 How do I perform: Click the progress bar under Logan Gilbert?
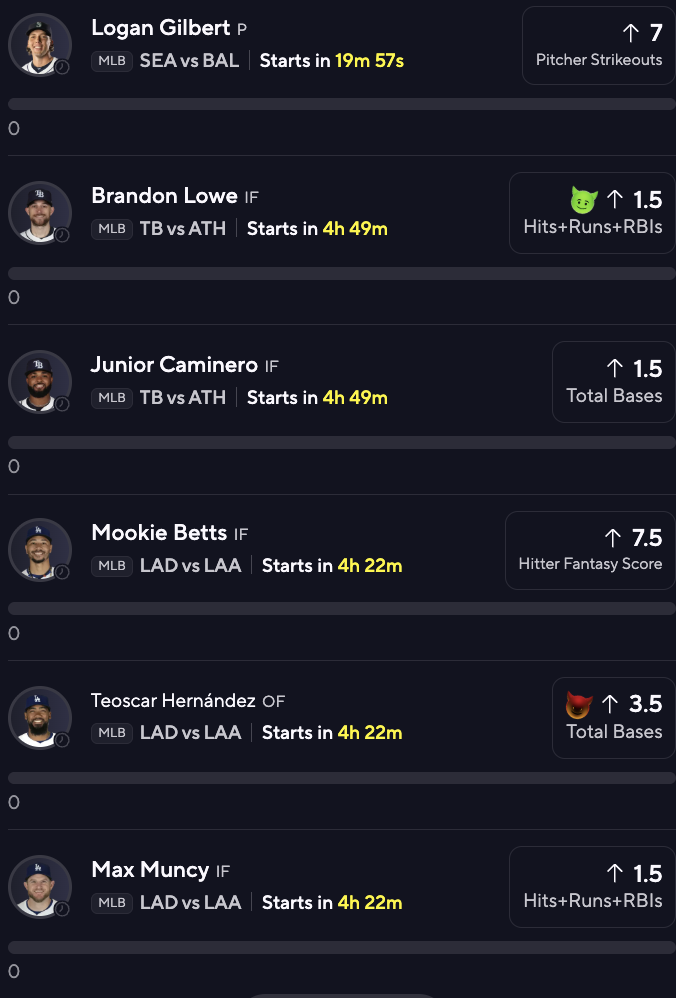click(341, 104)
